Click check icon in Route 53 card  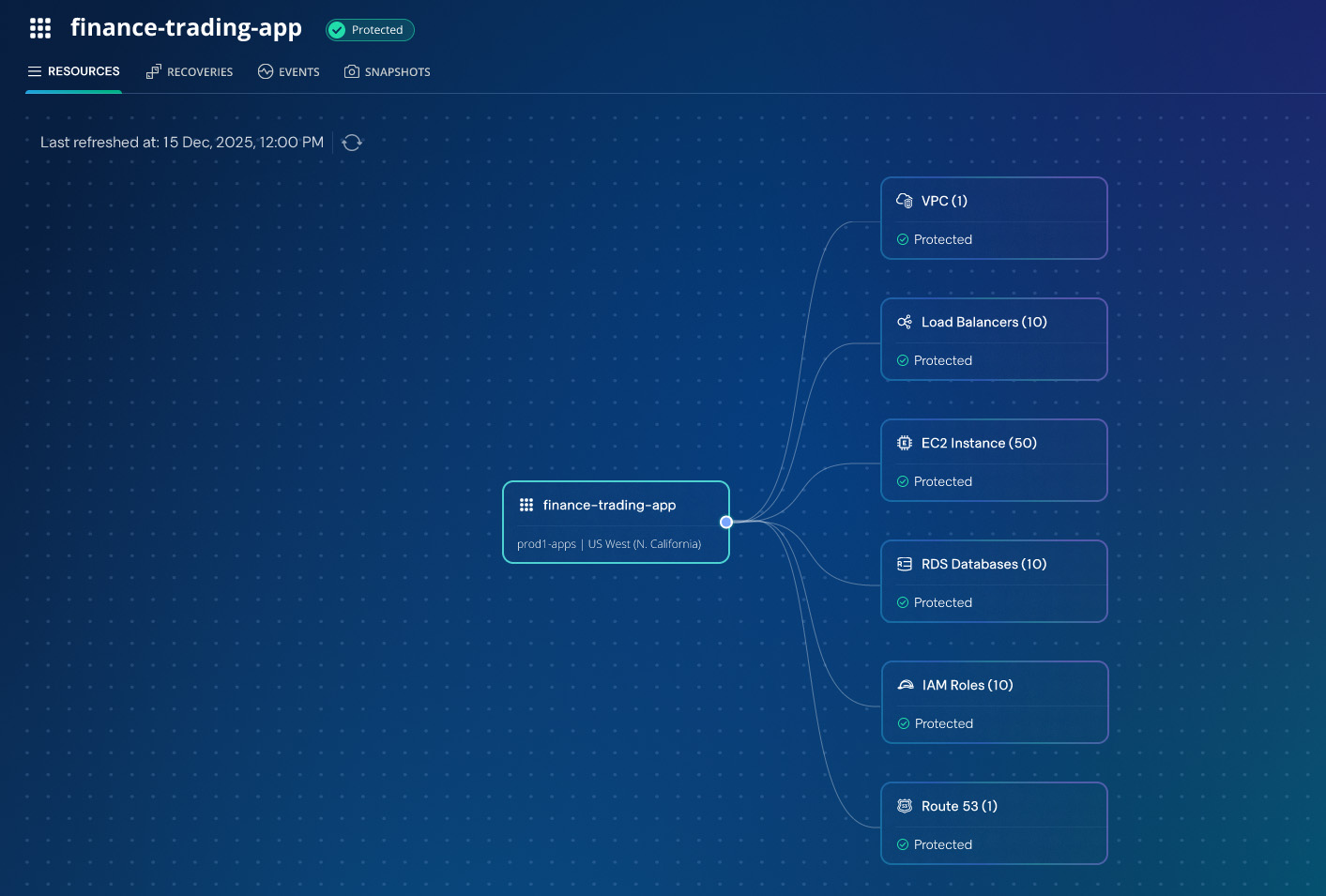(903, 844)
